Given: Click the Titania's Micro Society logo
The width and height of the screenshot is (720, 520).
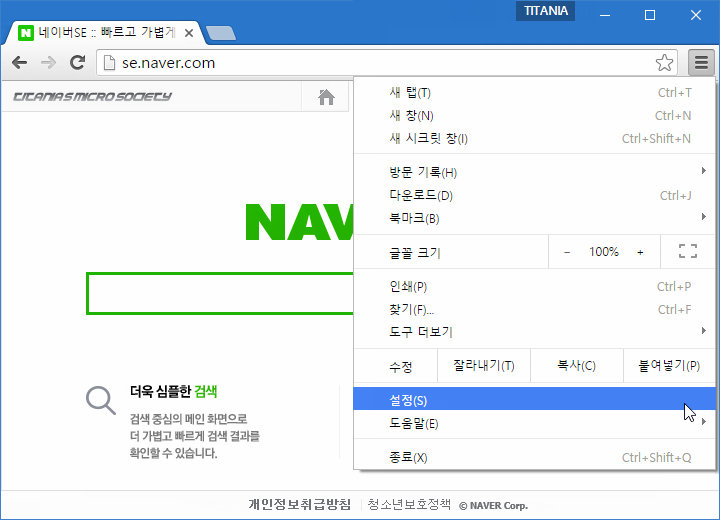Looking at the screenshot, I should (92, 96).
